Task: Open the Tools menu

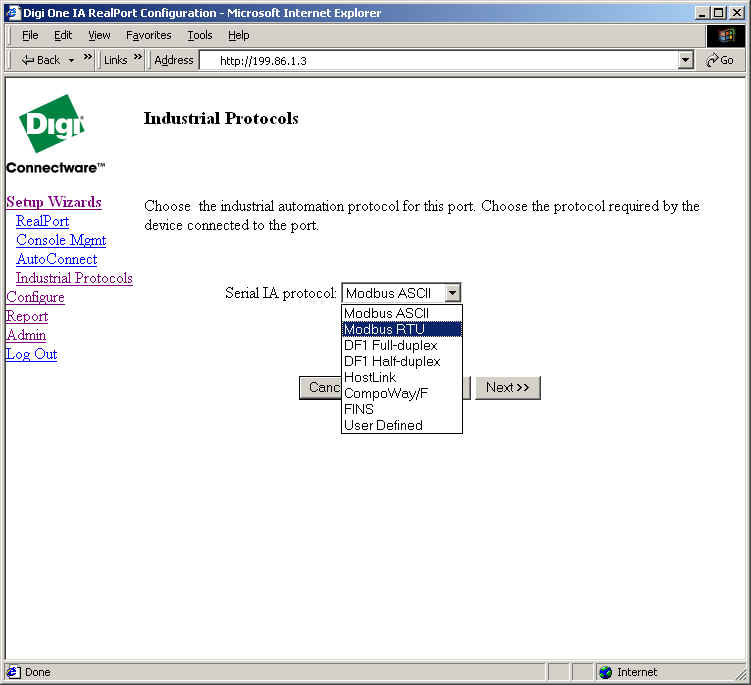Action: pyautogui.click(x=200, y=35)
